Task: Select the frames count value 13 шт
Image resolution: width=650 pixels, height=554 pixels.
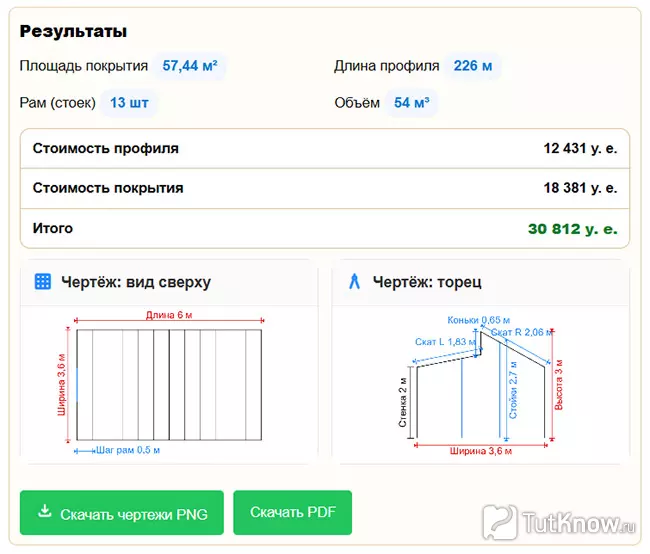Action: click(129, 103)
